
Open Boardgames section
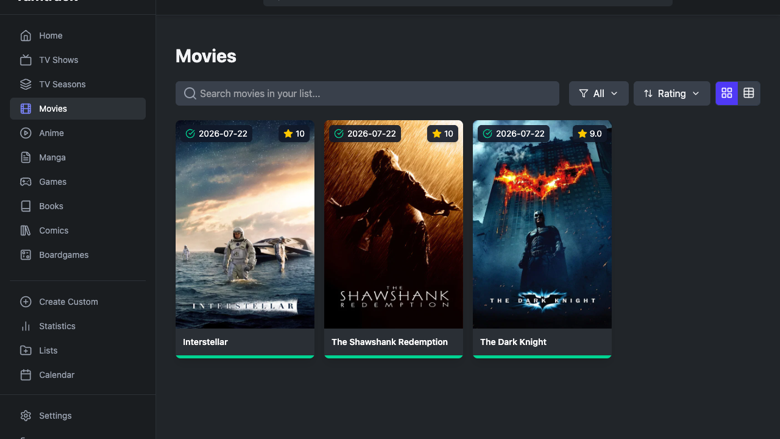[78, 255]
